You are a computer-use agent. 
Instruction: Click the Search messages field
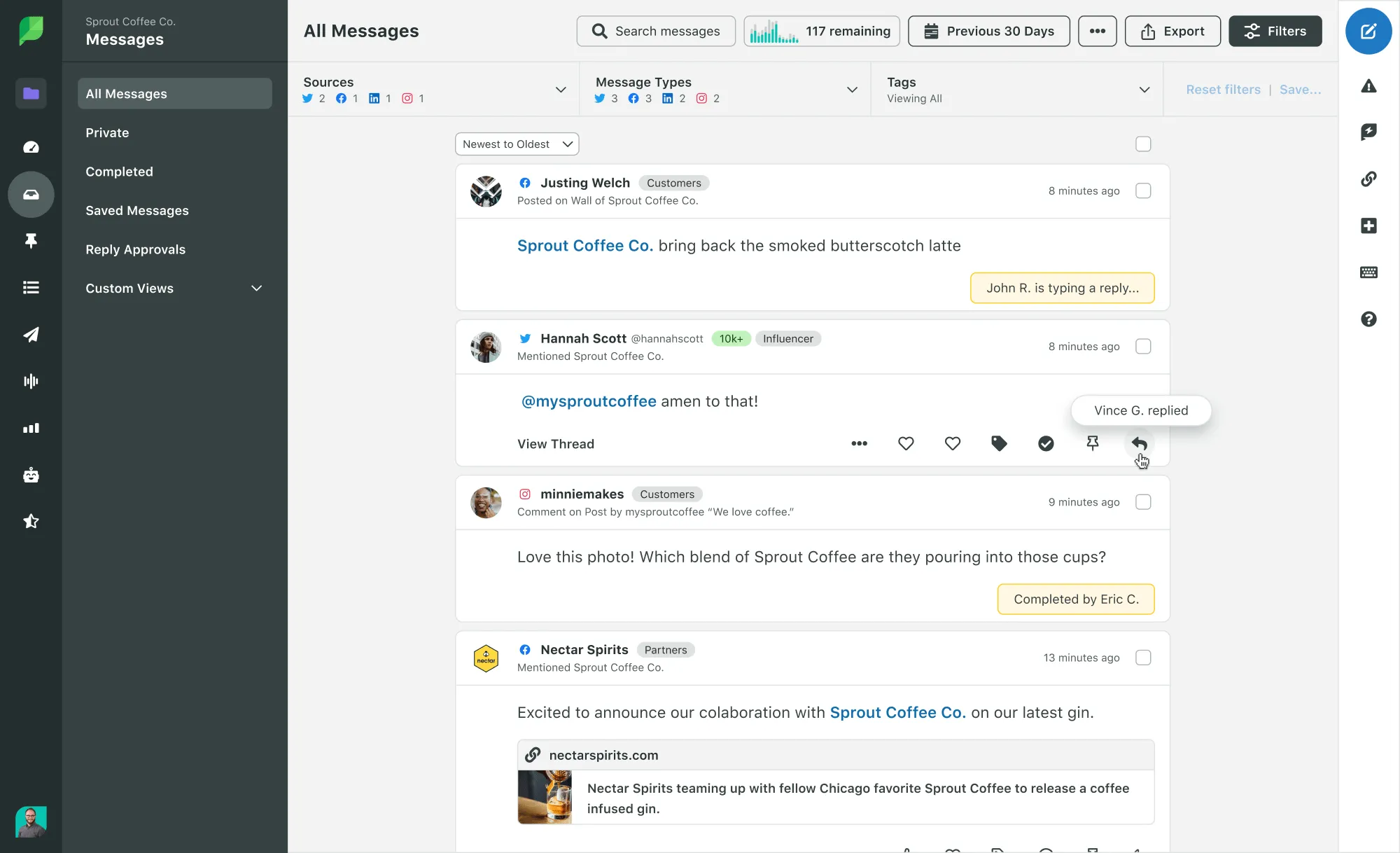pos(656,31)
